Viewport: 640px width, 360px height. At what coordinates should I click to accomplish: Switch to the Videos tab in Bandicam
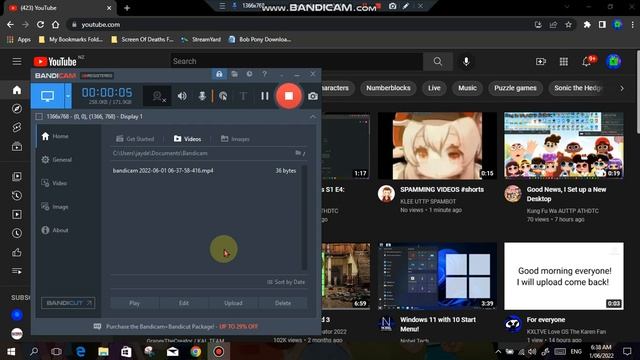[x=187, y=139]
